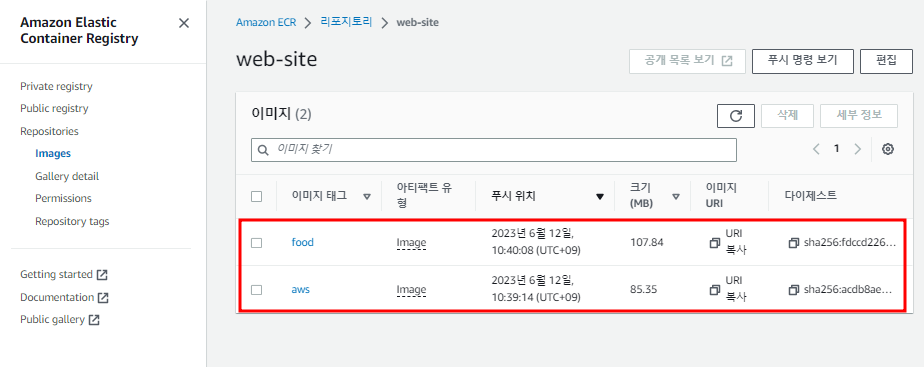Click page number 1 in pagination
This screenshot has width=924, height=367.
836,149
